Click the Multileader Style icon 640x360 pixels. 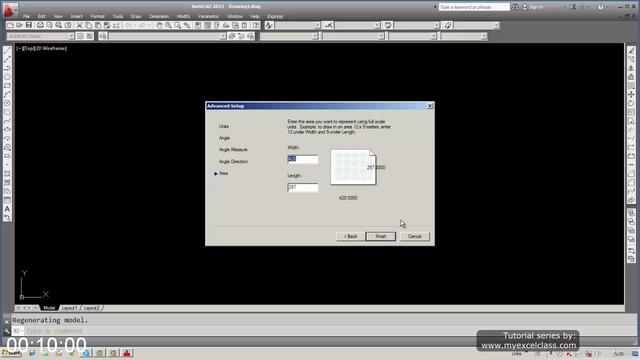click(448, 25)
